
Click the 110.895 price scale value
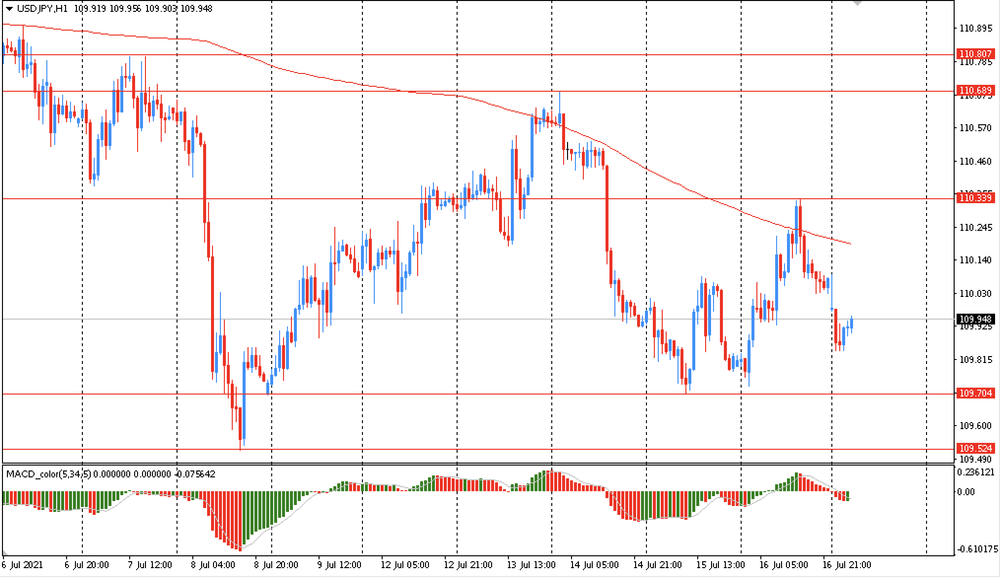976,29
